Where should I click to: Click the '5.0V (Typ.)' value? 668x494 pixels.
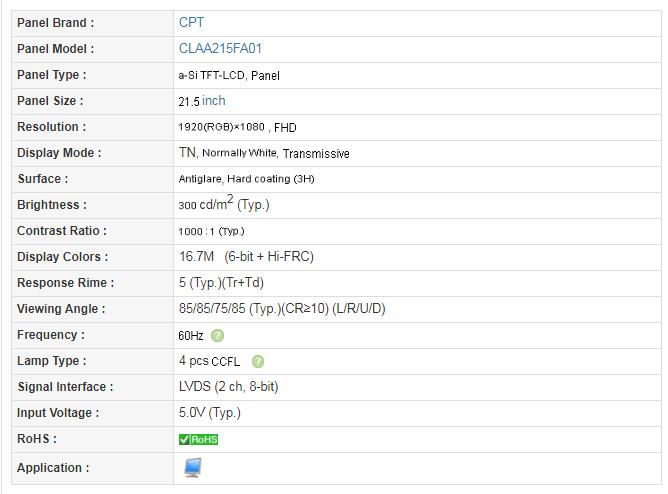pyautogui.click(x=210, y=413)
